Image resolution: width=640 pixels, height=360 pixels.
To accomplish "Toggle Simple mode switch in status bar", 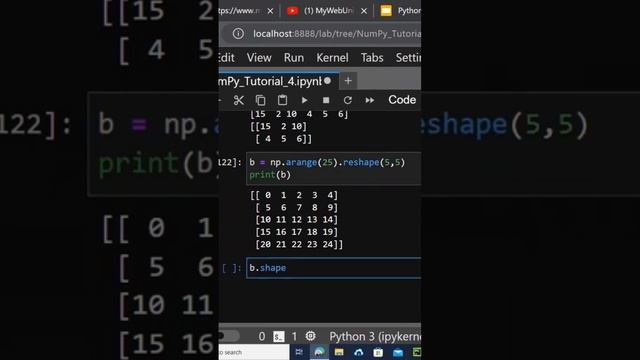I will tap(229, 336).
